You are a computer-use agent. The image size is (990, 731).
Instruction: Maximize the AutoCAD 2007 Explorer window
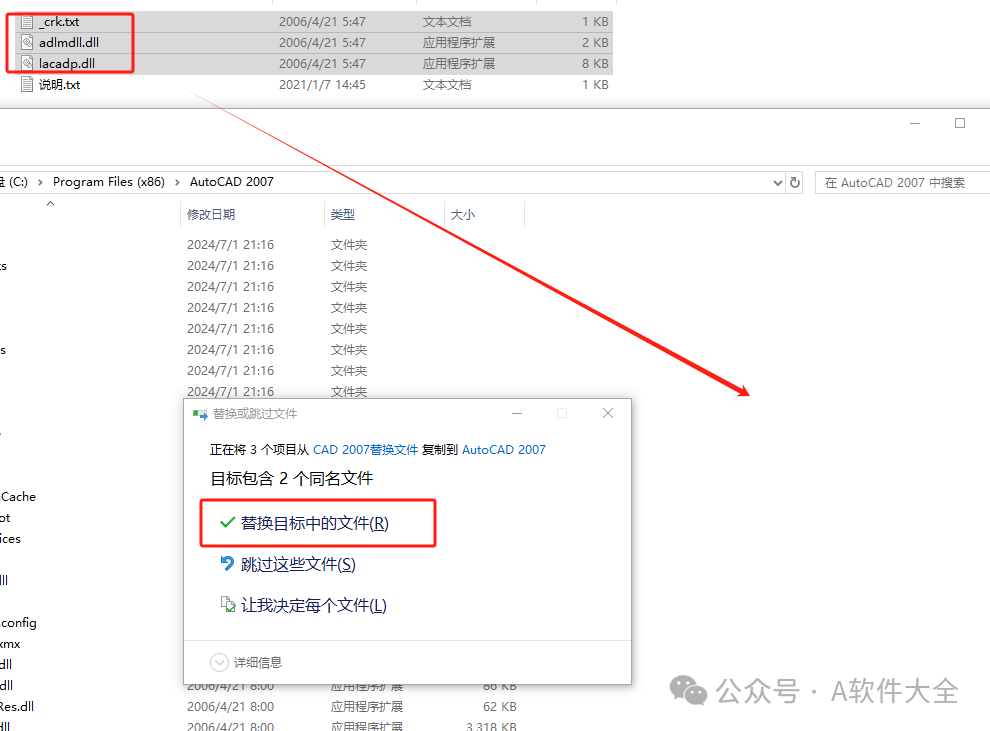960,123
